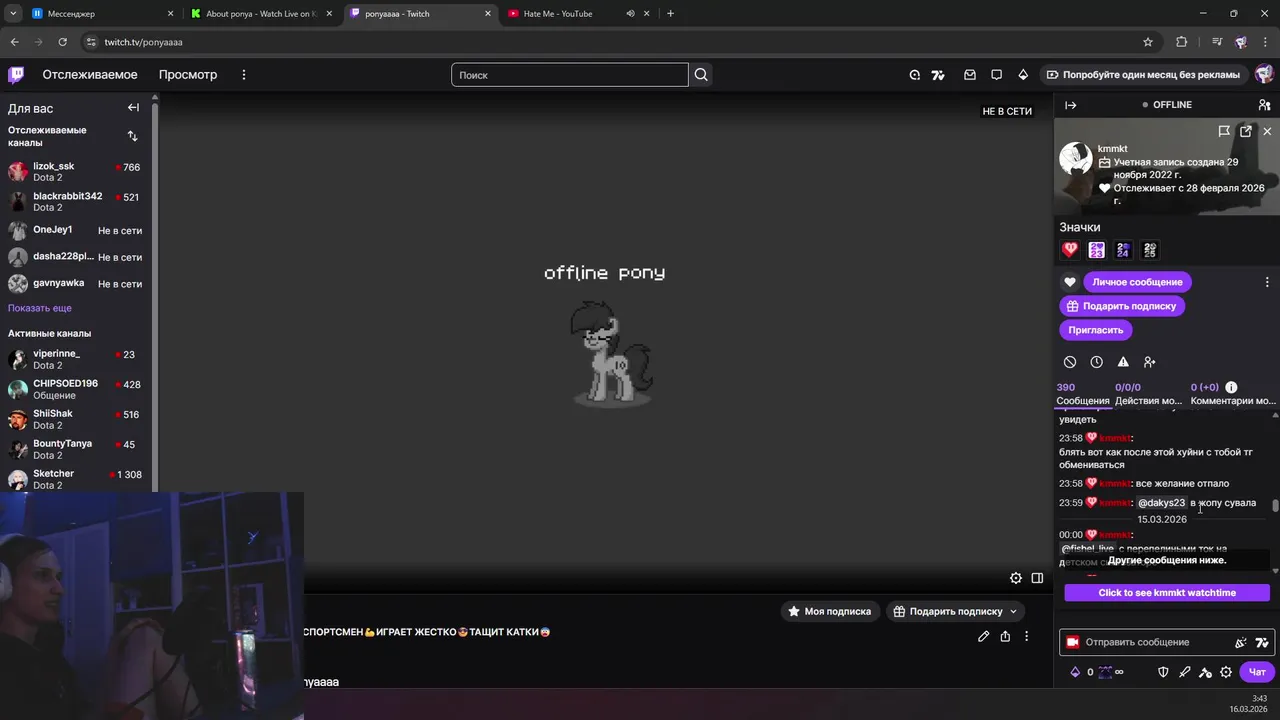Viewport: 1280px width, 720px height.
Task: Open BountyTanya channel in sidebar
Action: pos(75,449)
